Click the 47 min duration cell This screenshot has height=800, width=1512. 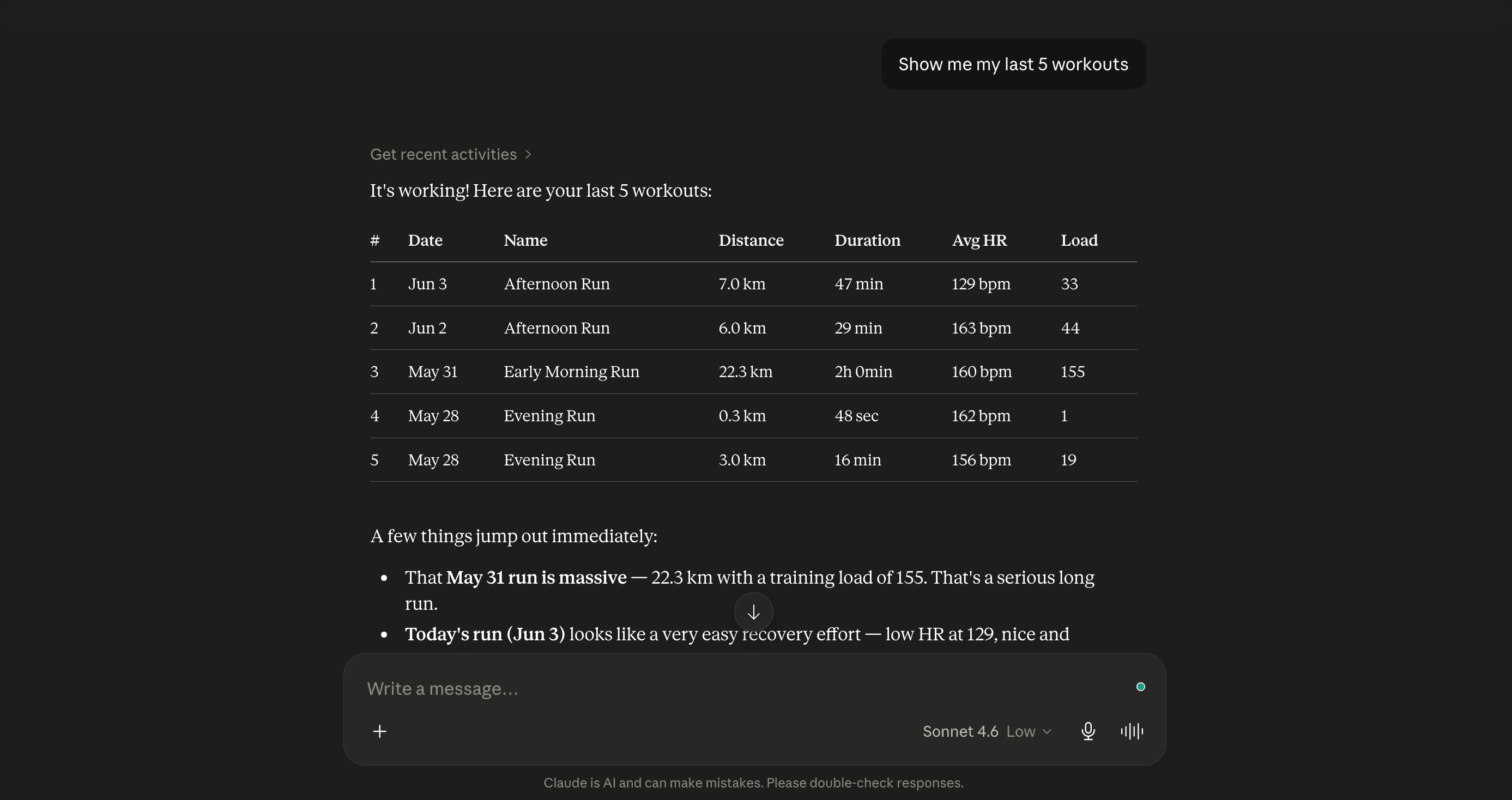[x=858, y=284]
